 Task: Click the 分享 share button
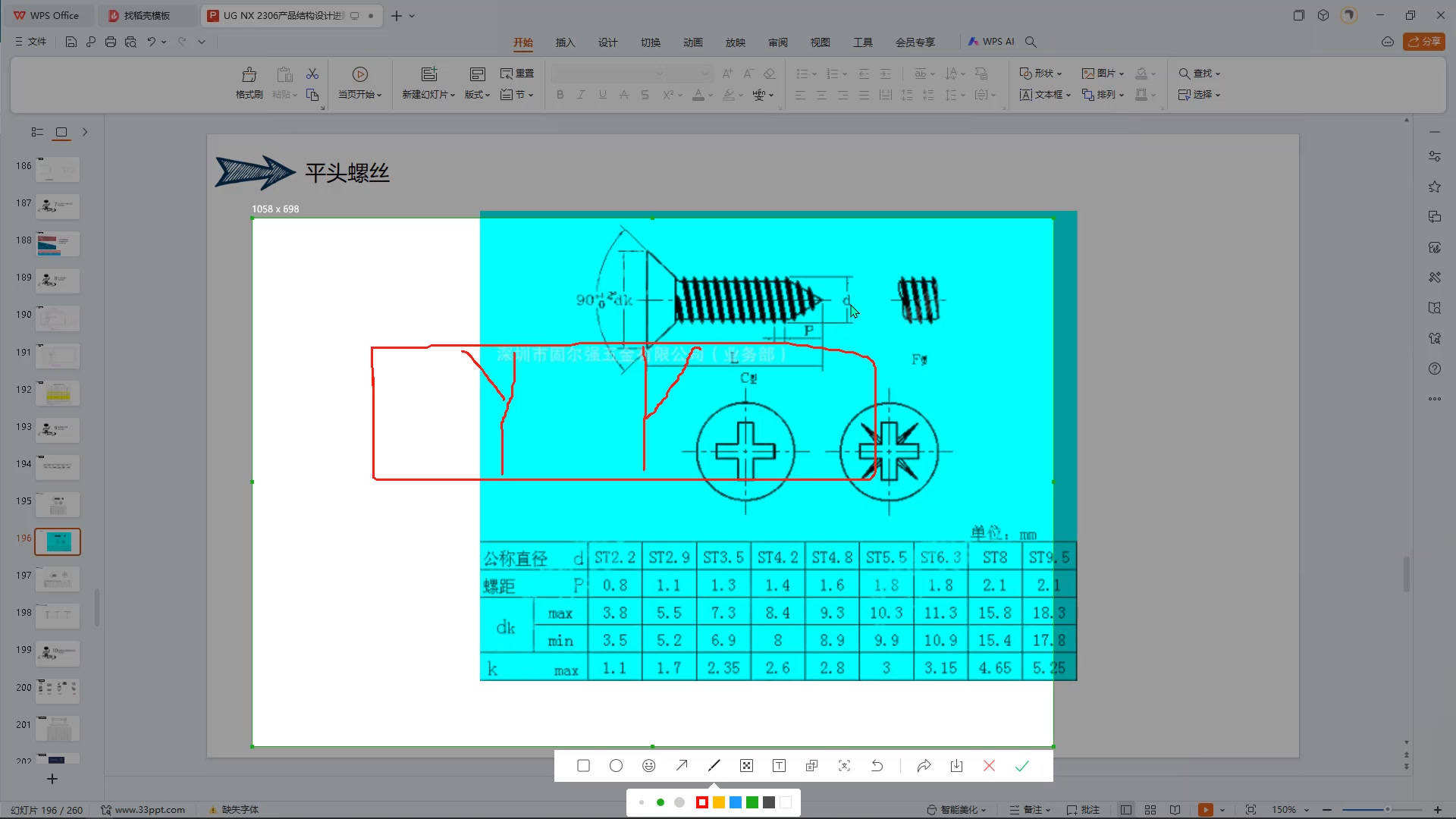pos(1426,42)
